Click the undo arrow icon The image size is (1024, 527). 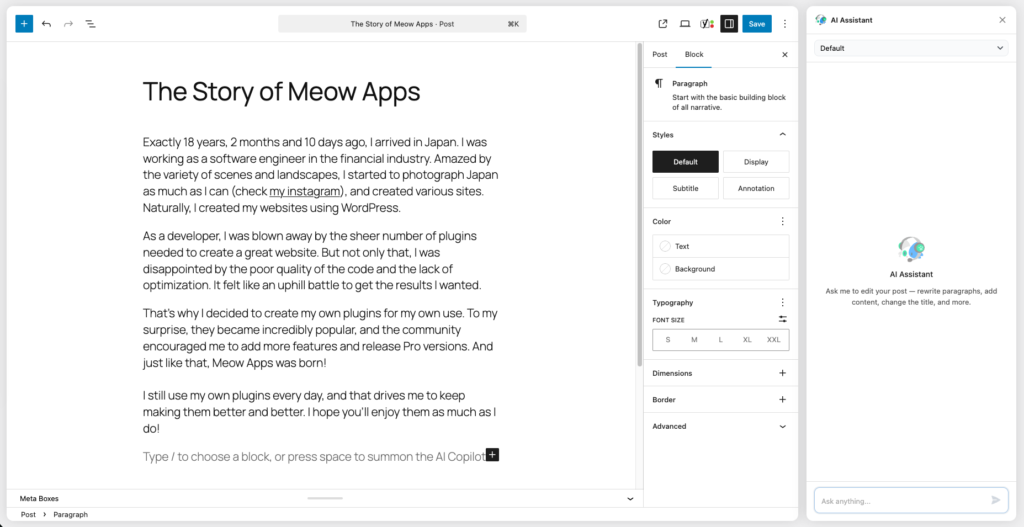46,23
